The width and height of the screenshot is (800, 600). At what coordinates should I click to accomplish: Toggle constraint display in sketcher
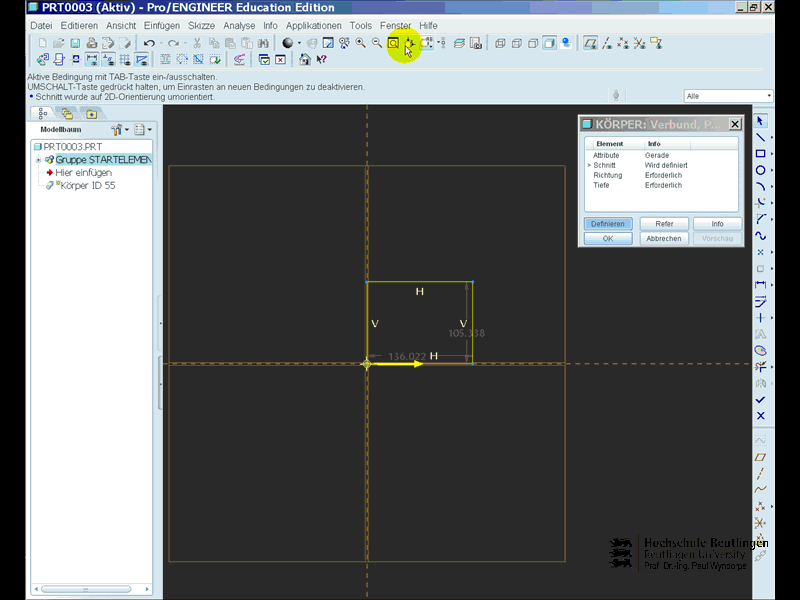[108, 60]
